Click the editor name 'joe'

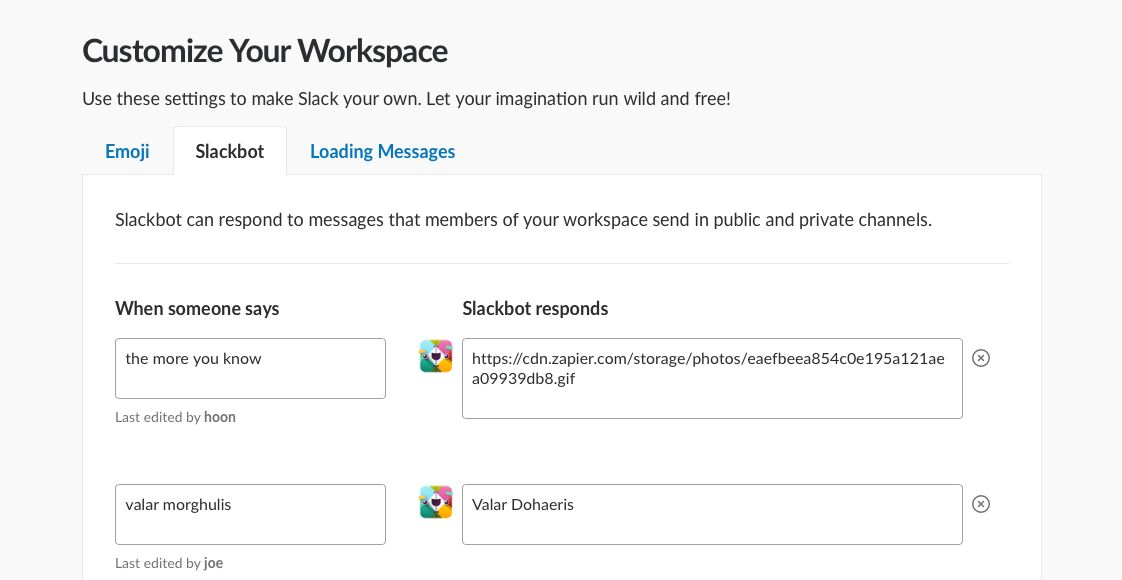[213, 563]
